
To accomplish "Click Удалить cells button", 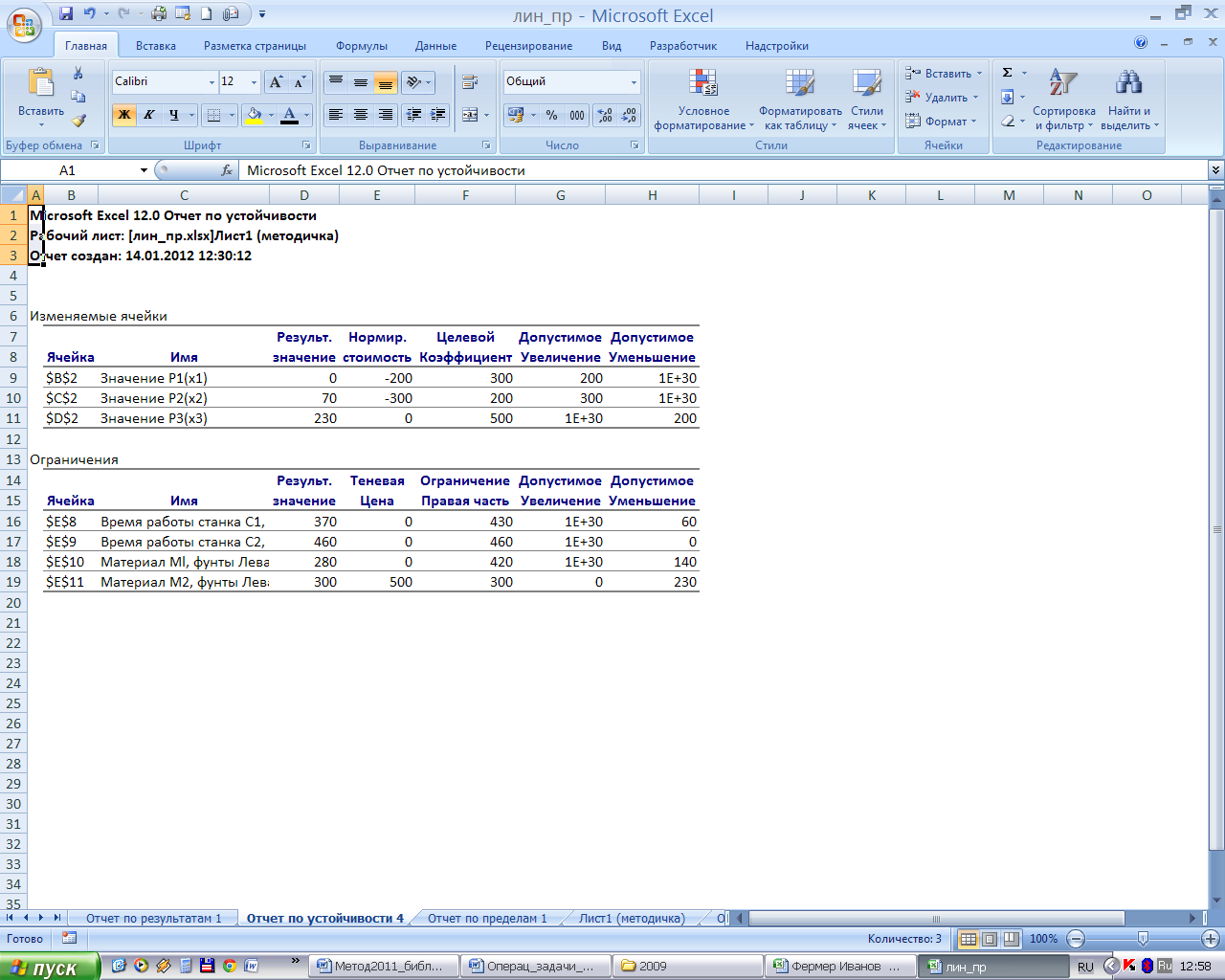I will (x=942, y=98).
